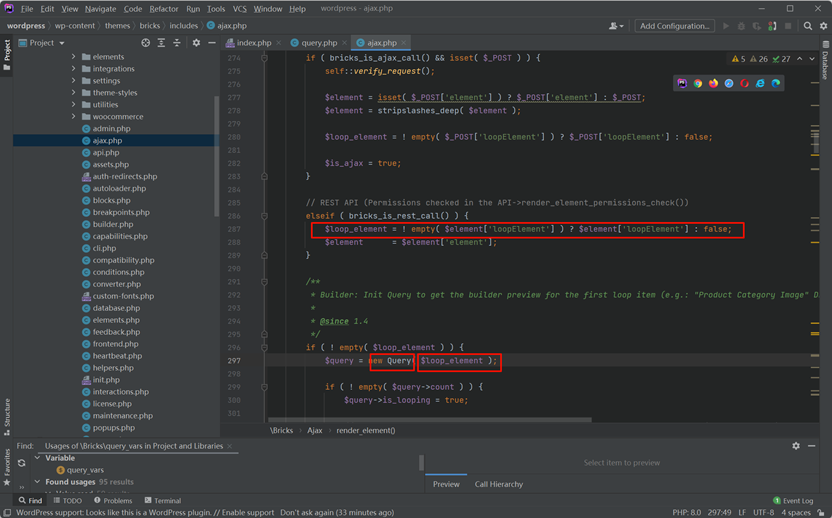The width and height of the screenshot is (832, 518).
Task: Switch to the index.php editor tab
Action: [253, 42]
